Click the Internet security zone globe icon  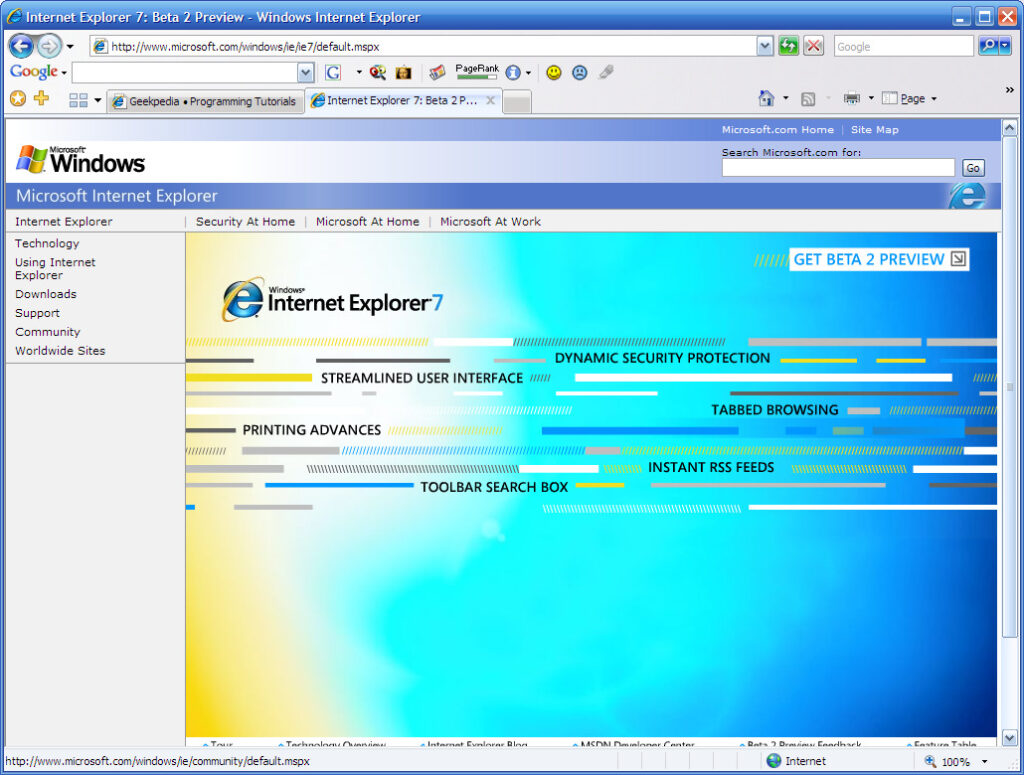(774, 761)
